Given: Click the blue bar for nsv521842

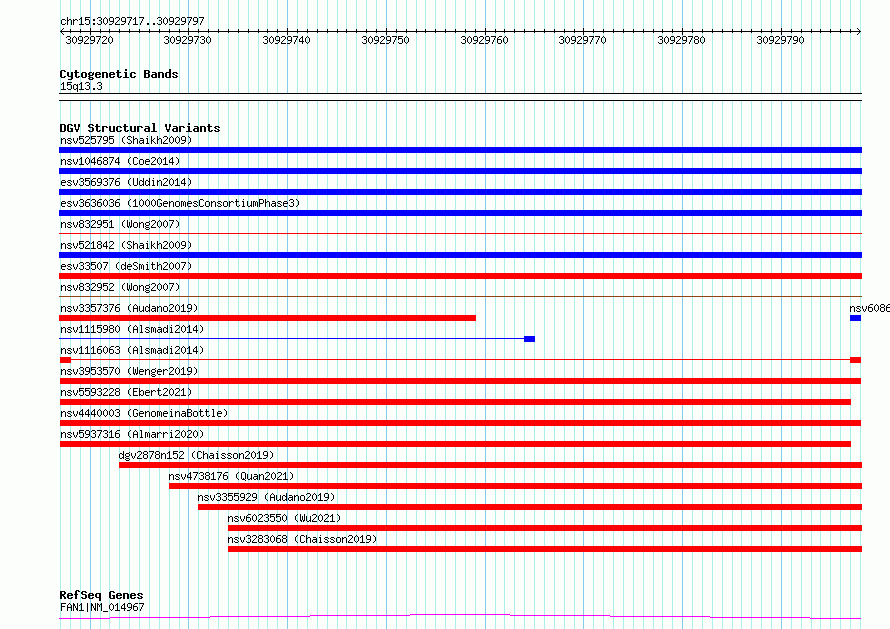Looking at the screenshot, I should click(460, 255).
